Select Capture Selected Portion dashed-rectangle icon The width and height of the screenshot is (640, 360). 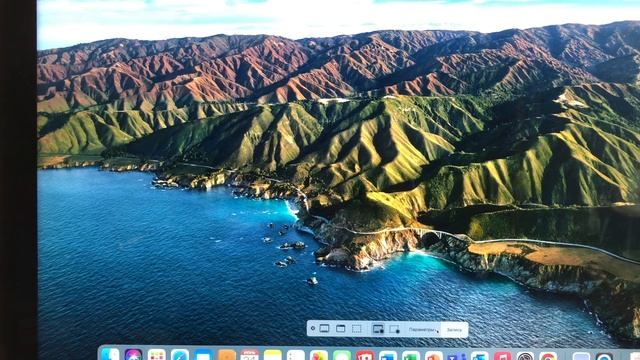point(357,329)
